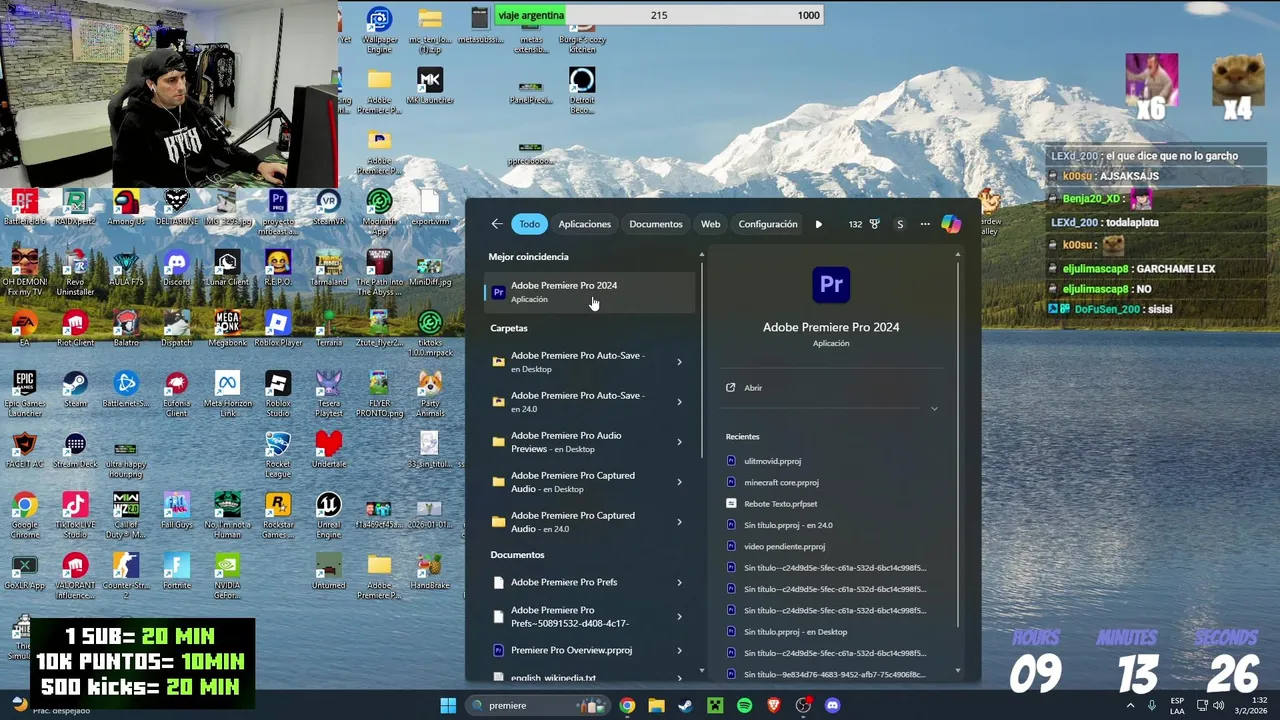
Task: Open Spotify from the taskbar
Action: (744, 705)
